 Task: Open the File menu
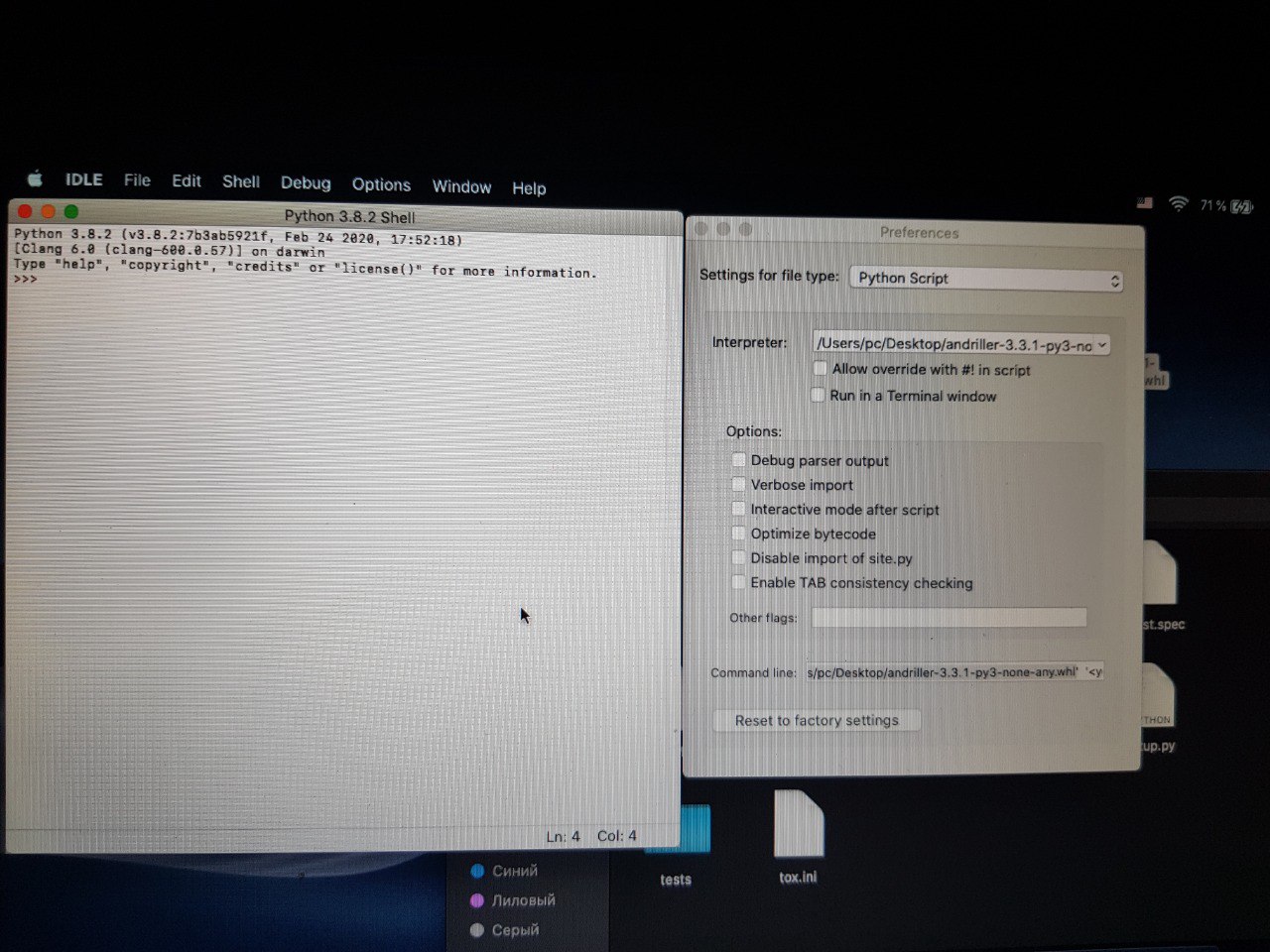(x=137, y=180)
